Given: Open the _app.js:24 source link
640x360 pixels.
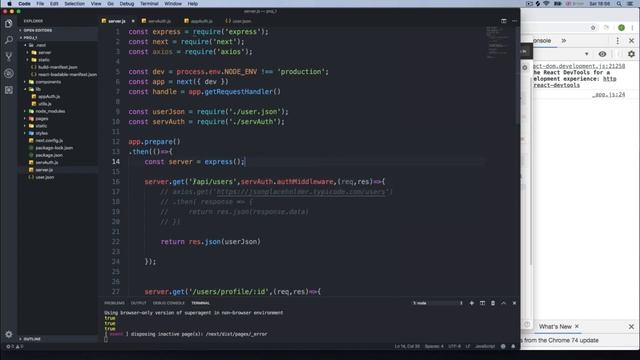Looking at the screenshot, I should tap(609, 94).
